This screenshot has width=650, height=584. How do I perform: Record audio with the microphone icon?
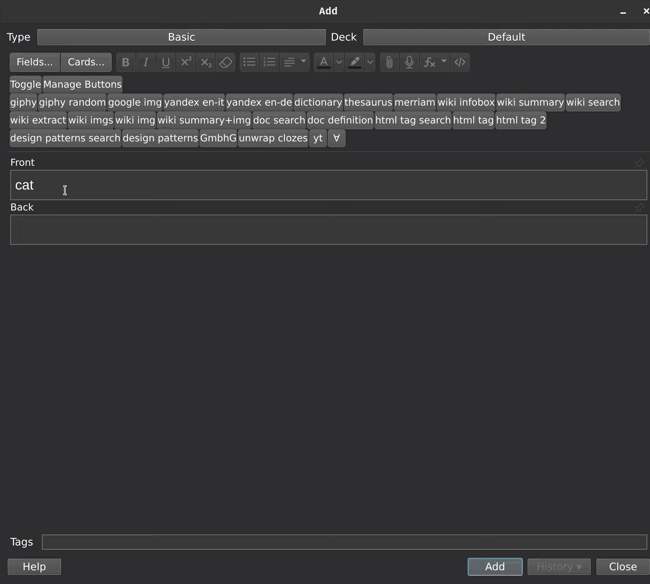tap(409, 62)
